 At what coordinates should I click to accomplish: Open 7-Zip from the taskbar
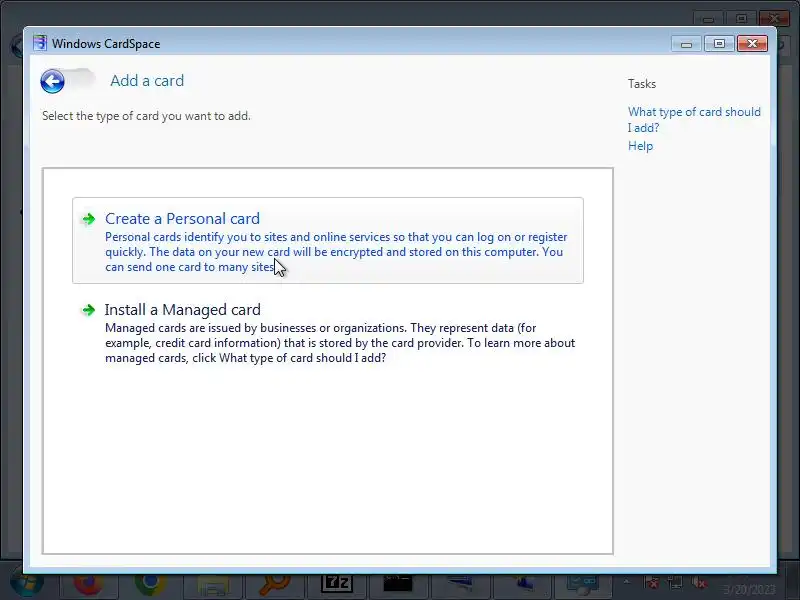(x=337, y=583)
